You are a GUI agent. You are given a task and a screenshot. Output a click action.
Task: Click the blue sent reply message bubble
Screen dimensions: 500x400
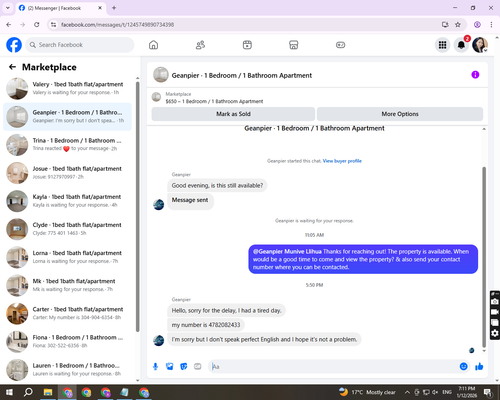pos(363,259)
